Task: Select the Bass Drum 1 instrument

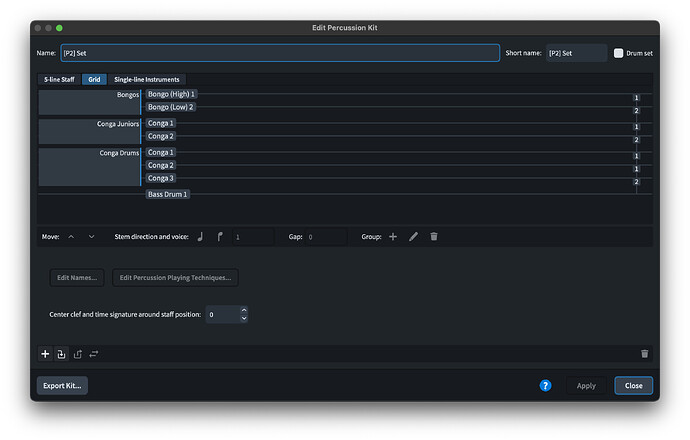Action: (168, 194)
